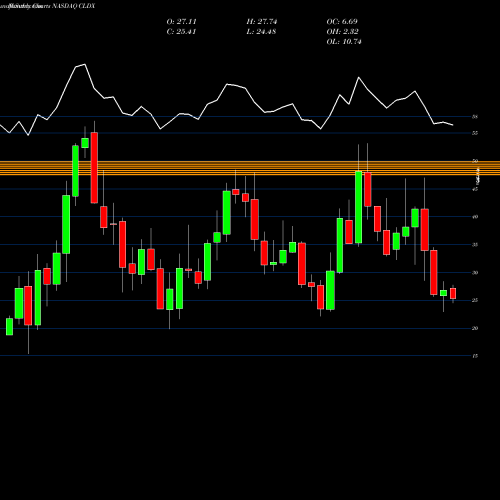Select the open price O: 27.11

(x=181, y=22)
